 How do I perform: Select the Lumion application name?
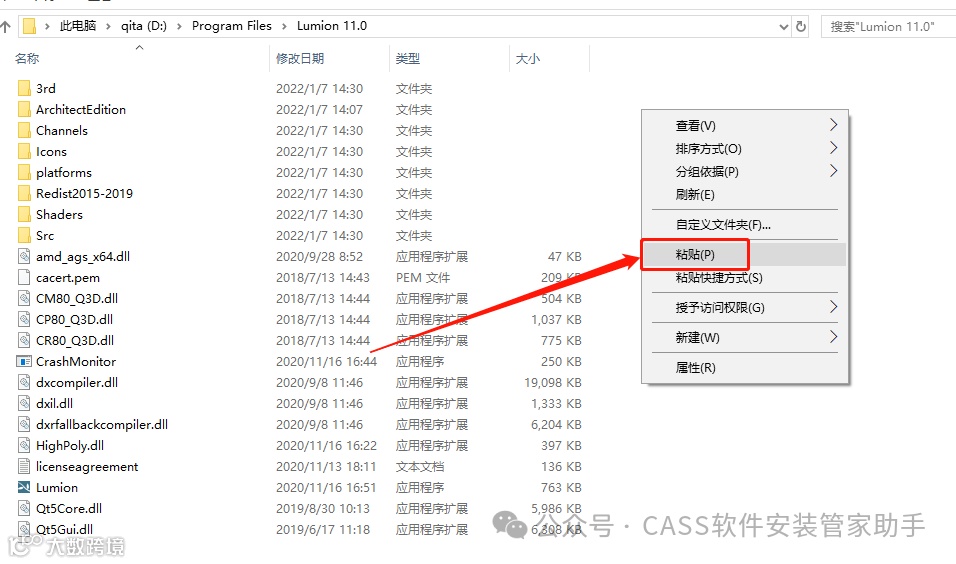[x=57, y=488]
